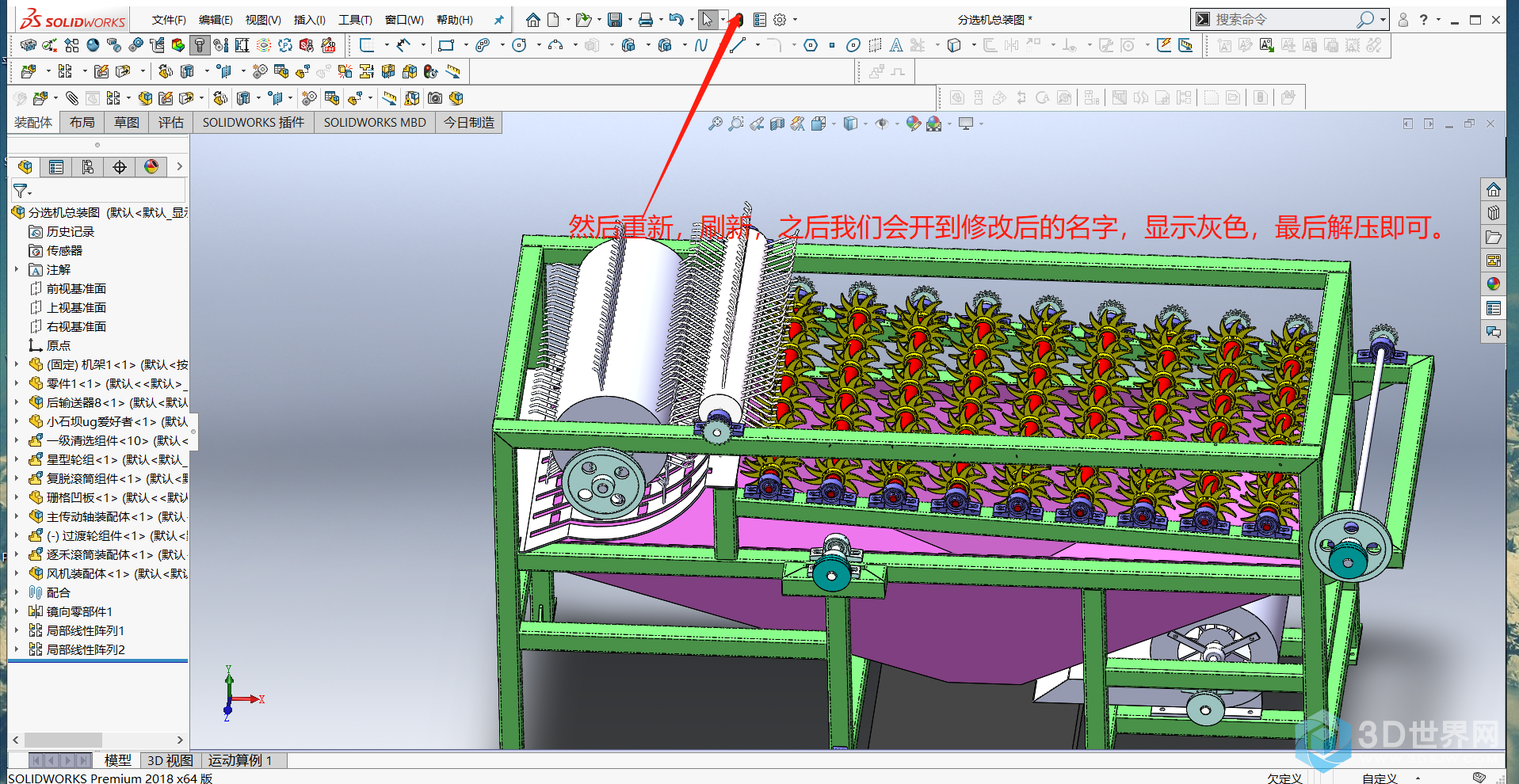Expand the 后输送器8 component node
This screenshot has width=1519, height=784.
[17, 402]
